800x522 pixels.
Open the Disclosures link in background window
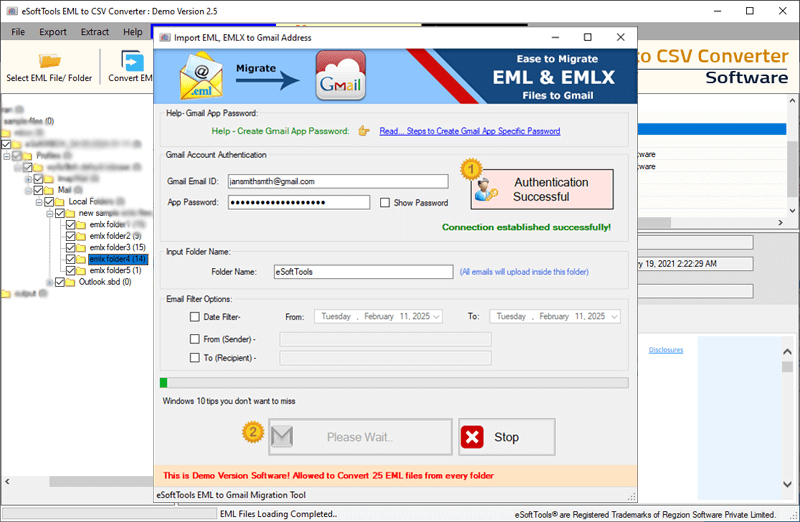[666, 350]
